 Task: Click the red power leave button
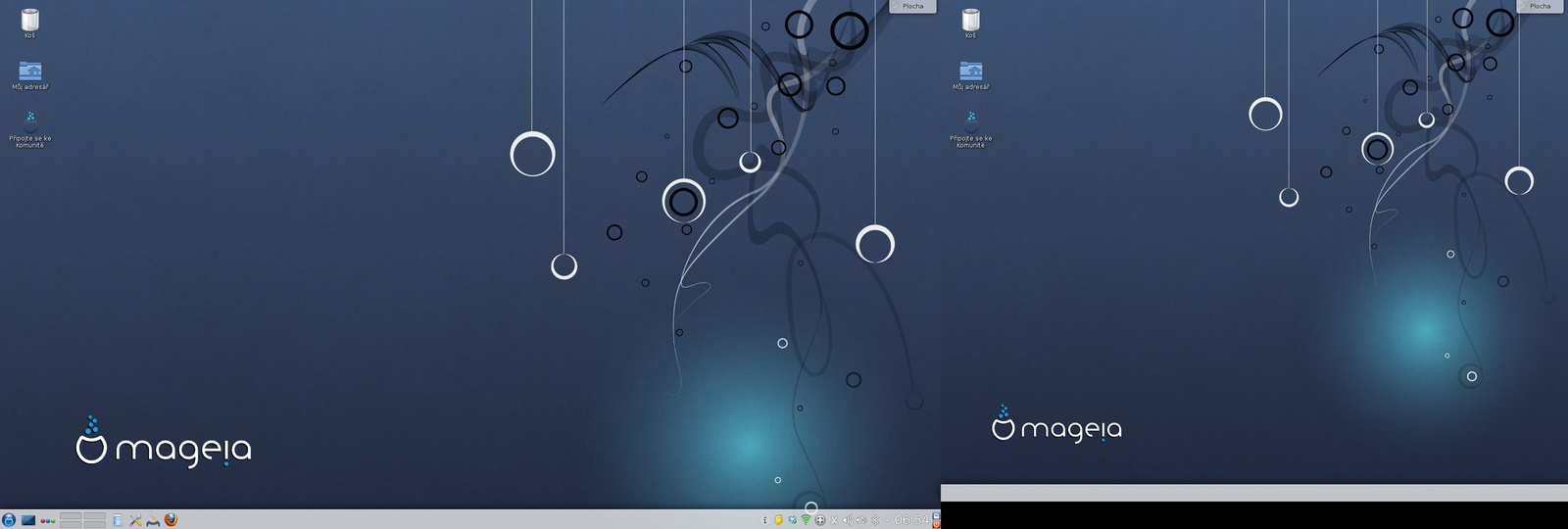(936, 524)
